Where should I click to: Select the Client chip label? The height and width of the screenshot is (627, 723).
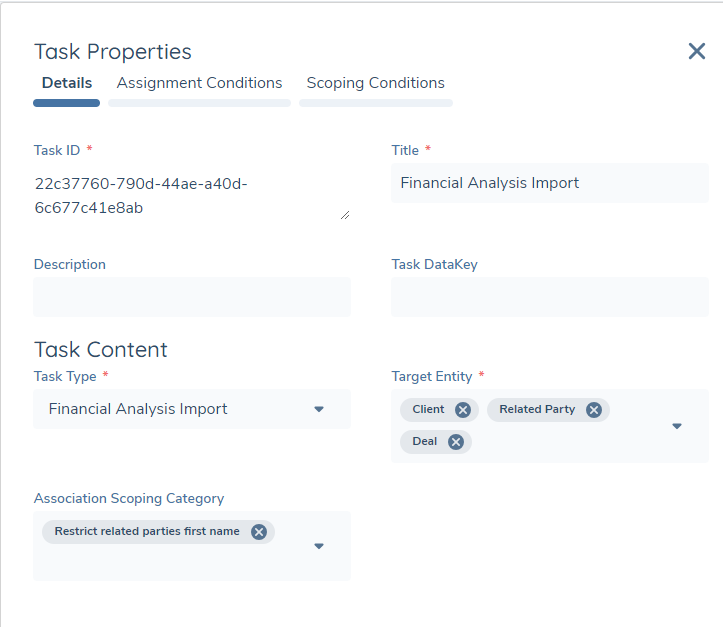click(x=428, y=410)
